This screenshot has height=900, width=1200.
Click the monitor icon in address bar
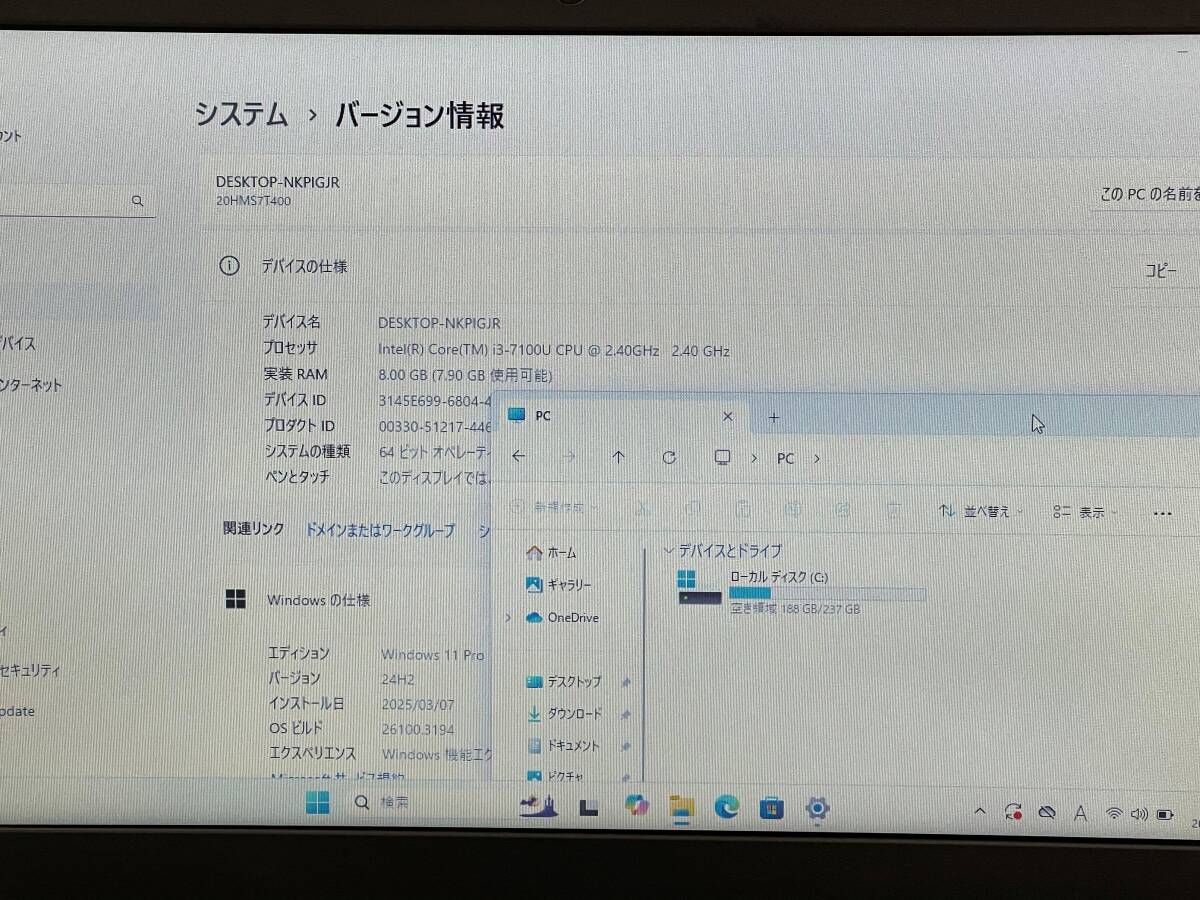pyautogui.click(x=722, y=457)
